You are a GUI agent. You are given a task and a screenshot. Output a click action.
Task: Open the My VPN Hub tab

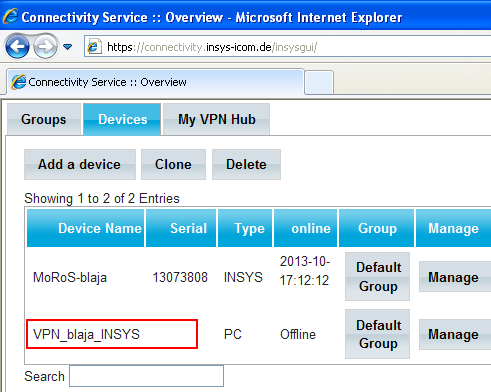[x=217, y=119]
